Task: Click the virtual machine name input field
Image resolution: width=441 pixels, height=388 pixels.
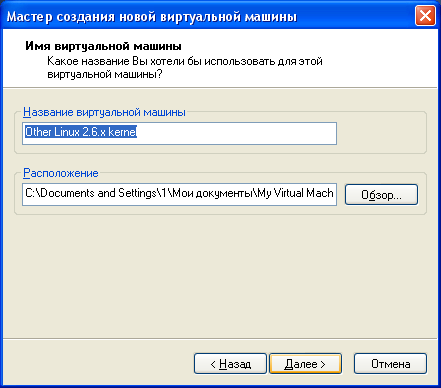Action: coord(179,133)
